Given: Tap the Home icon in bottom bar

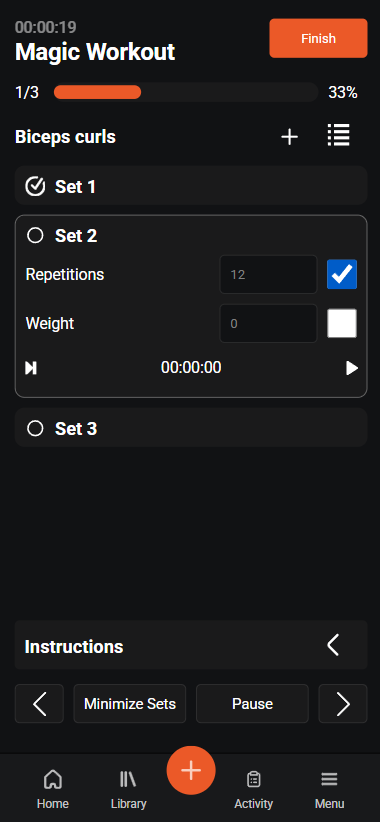Looking at the screenshot, I should click(52, 780).
